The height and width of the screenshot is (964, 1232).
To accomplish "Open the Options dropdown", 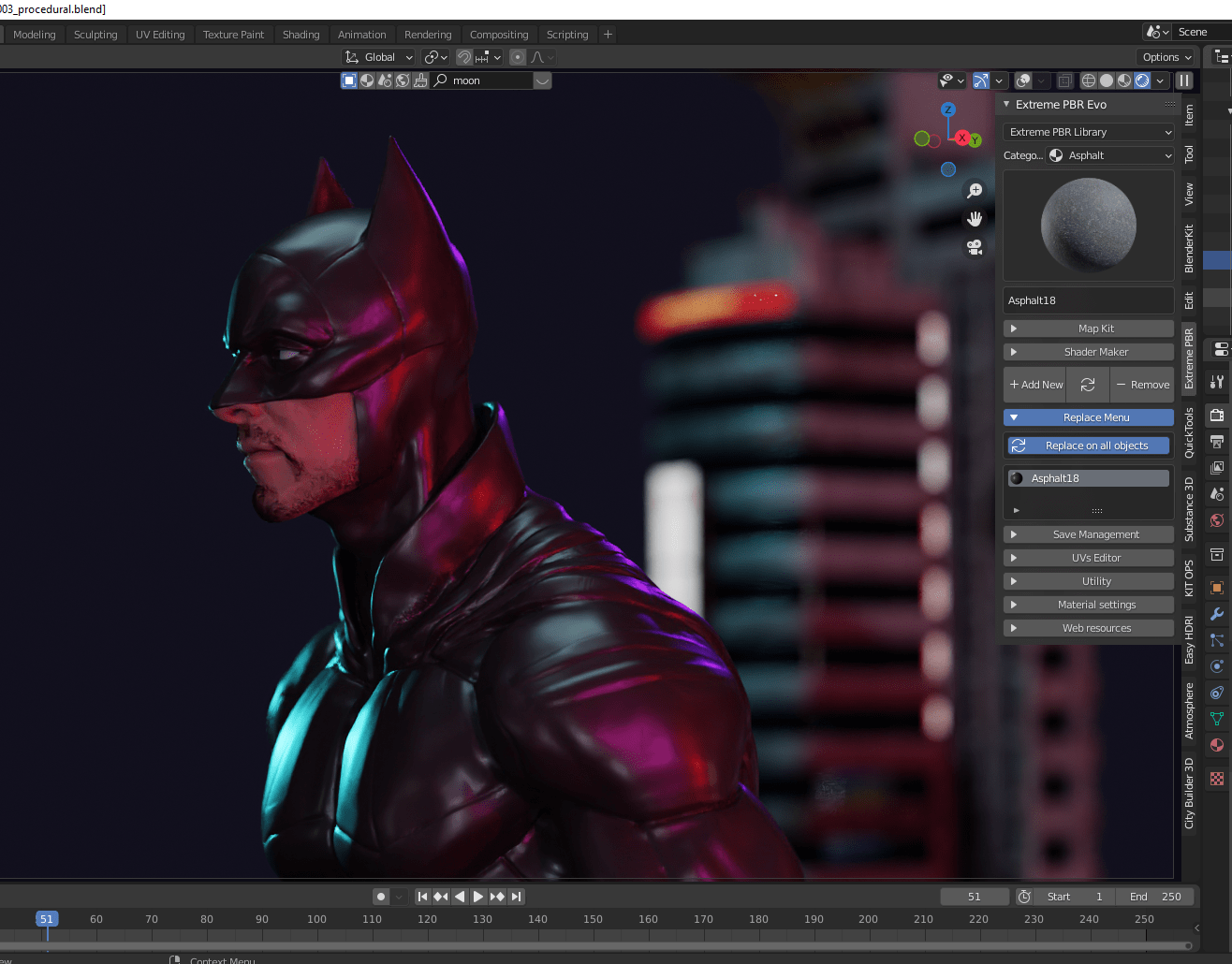I will point(1166,57).
